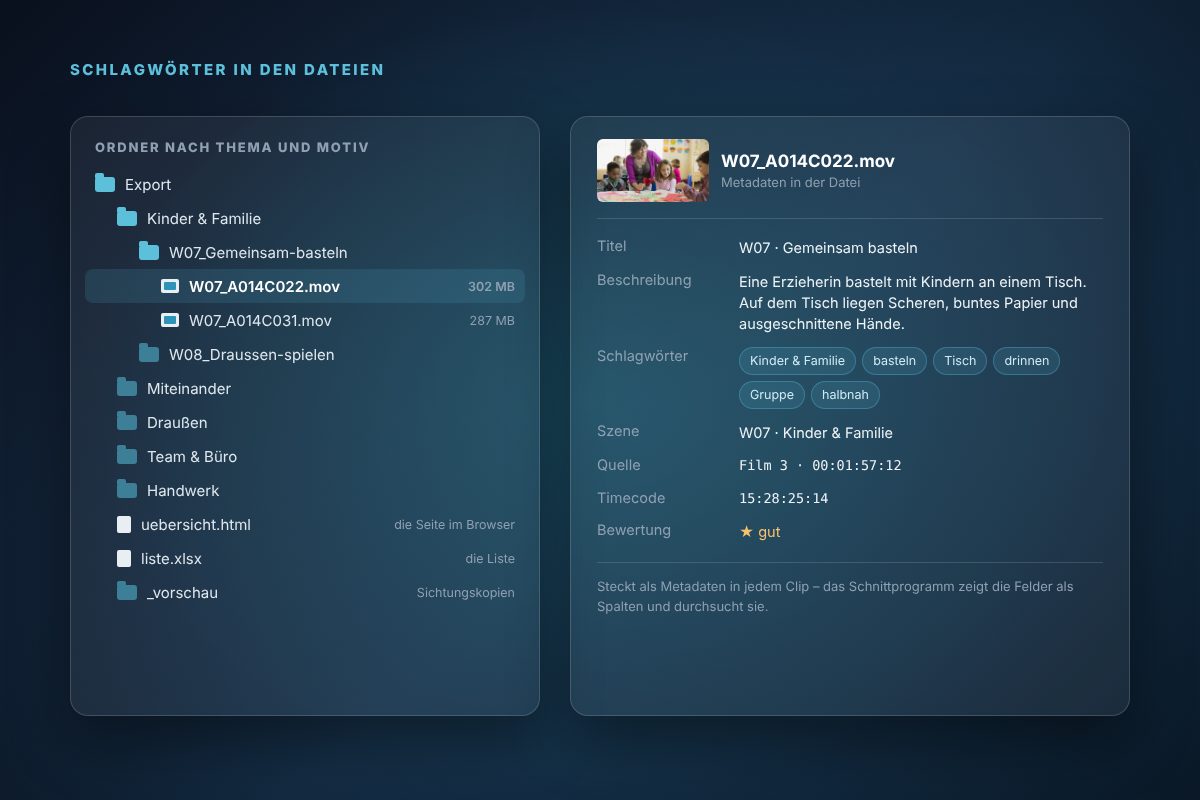This screenshot has height=800, width=1200.
Task: Open the Team & Büro folder
Action: (305, 456)
